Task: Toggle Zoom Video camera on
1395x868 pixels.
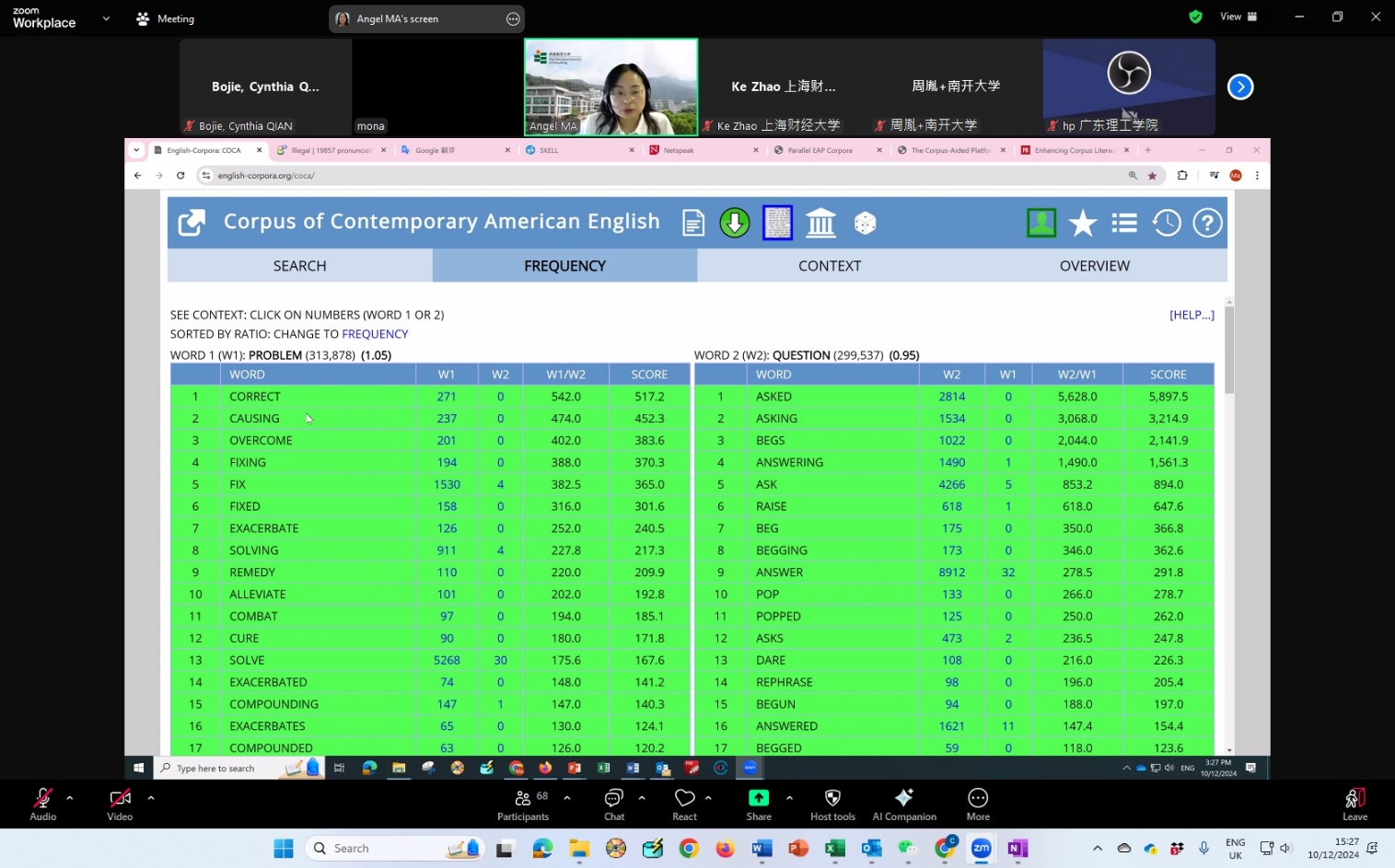Action: coord(120,804)
